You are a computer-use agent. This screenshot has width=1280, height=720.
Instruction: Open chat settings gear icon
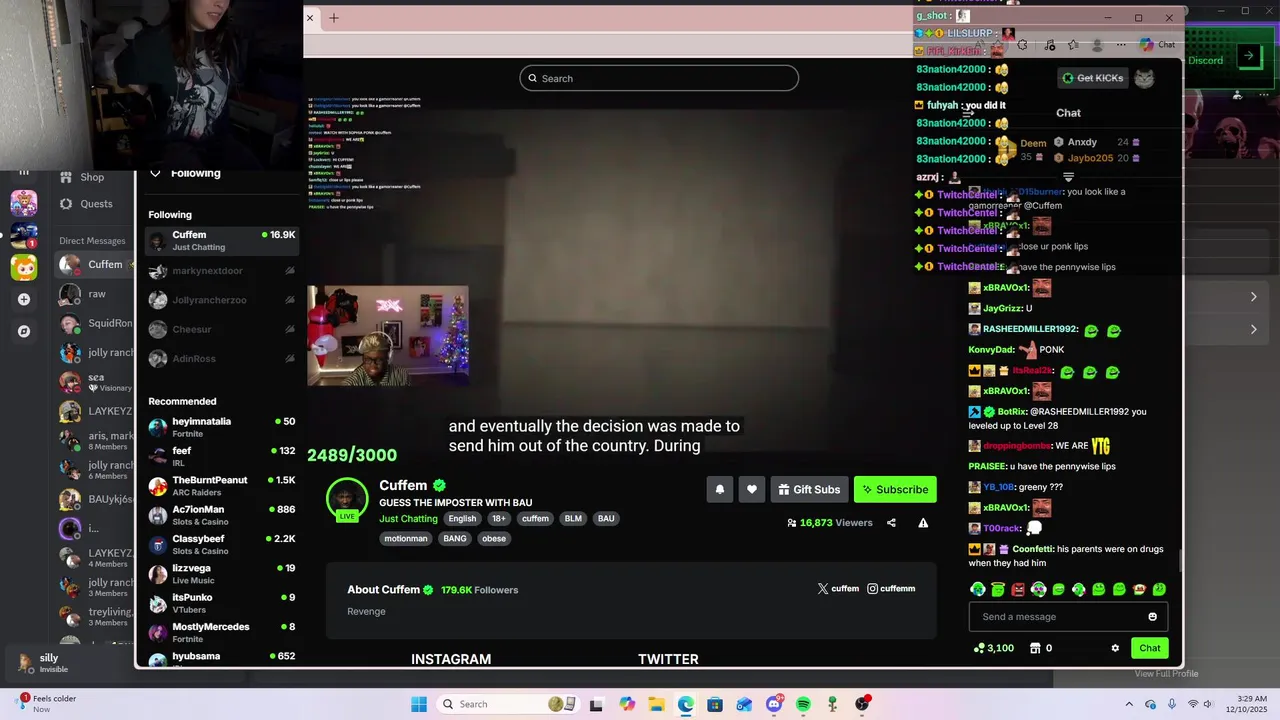1115,648
